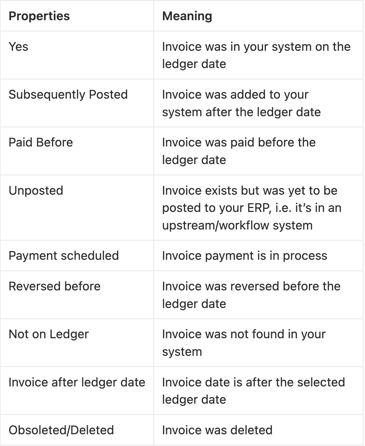Click the 'Invoice exists but was yet' cell
Screen dimensions: 365x446
(258, 208)
